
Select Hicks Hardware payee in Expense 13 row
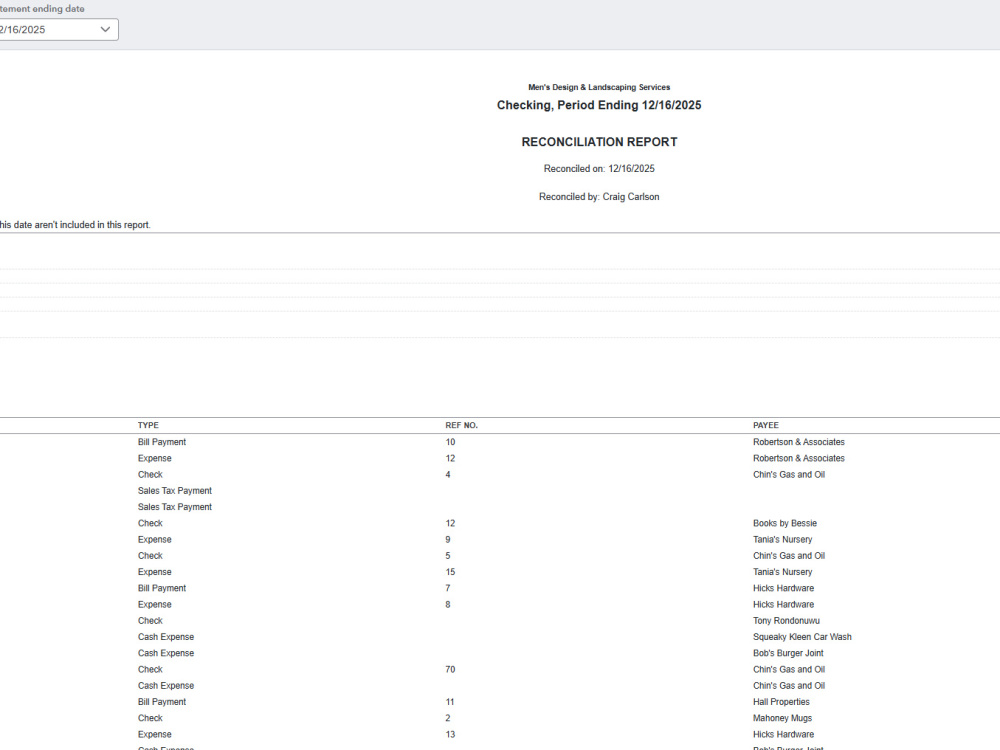point(783,735)
